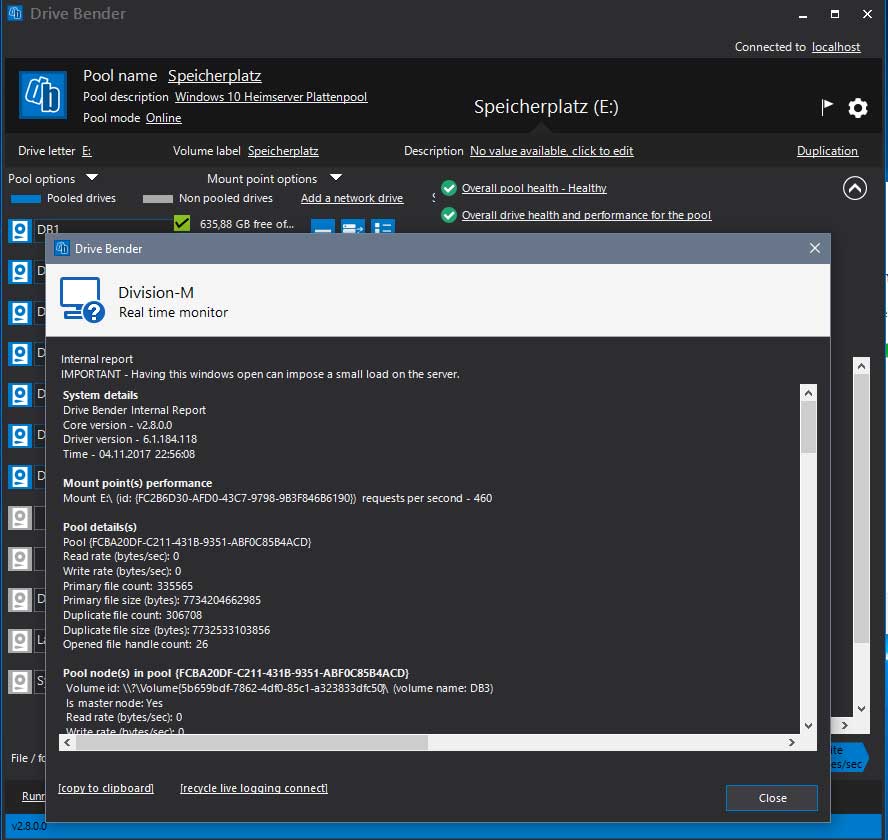This screenshot has height=840, width=888.
Task: Click the report's horizontal scrollbar left arrow
Action: 67,743
